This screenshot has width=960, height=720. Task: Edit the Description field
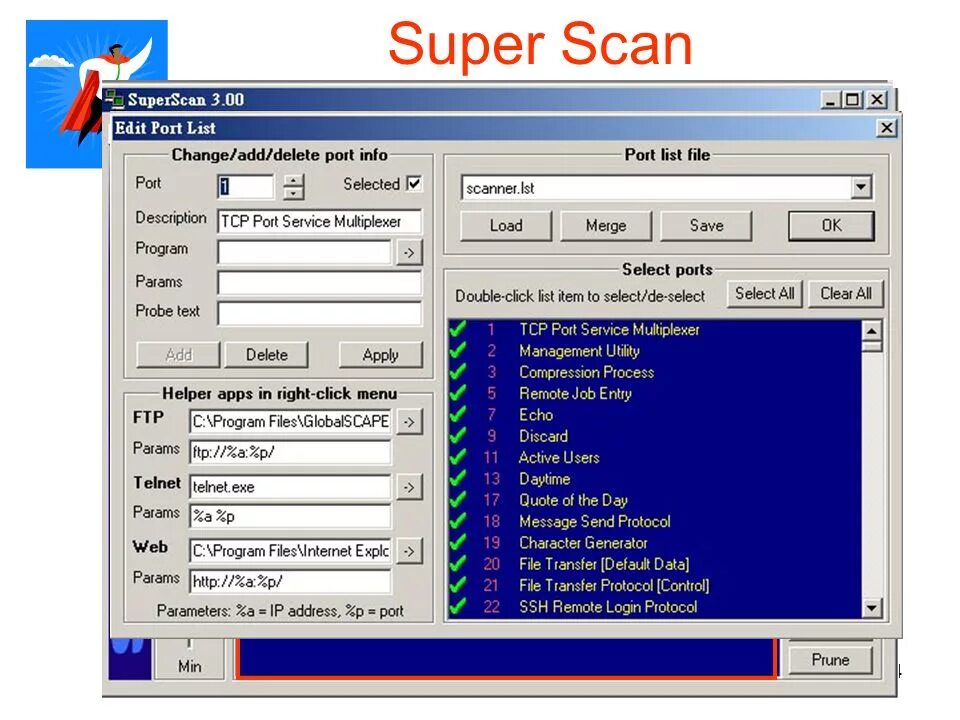coord(319,222)
